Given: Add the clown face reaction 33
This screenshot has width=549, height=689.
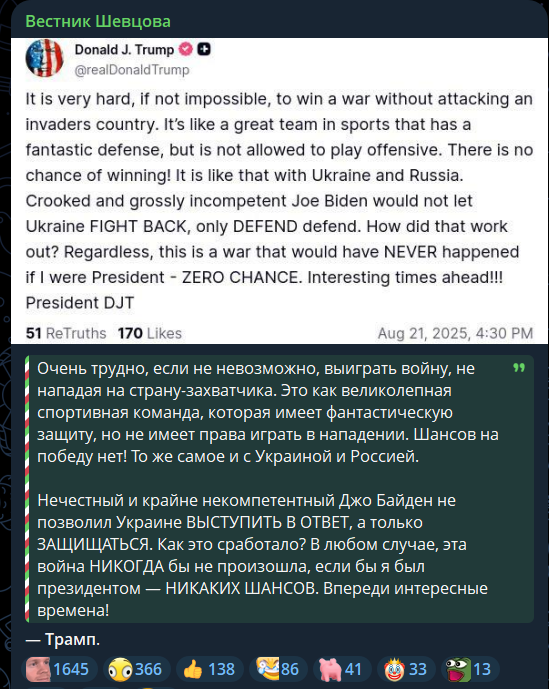Looking at the screenshot, I should tap(406, 669).
